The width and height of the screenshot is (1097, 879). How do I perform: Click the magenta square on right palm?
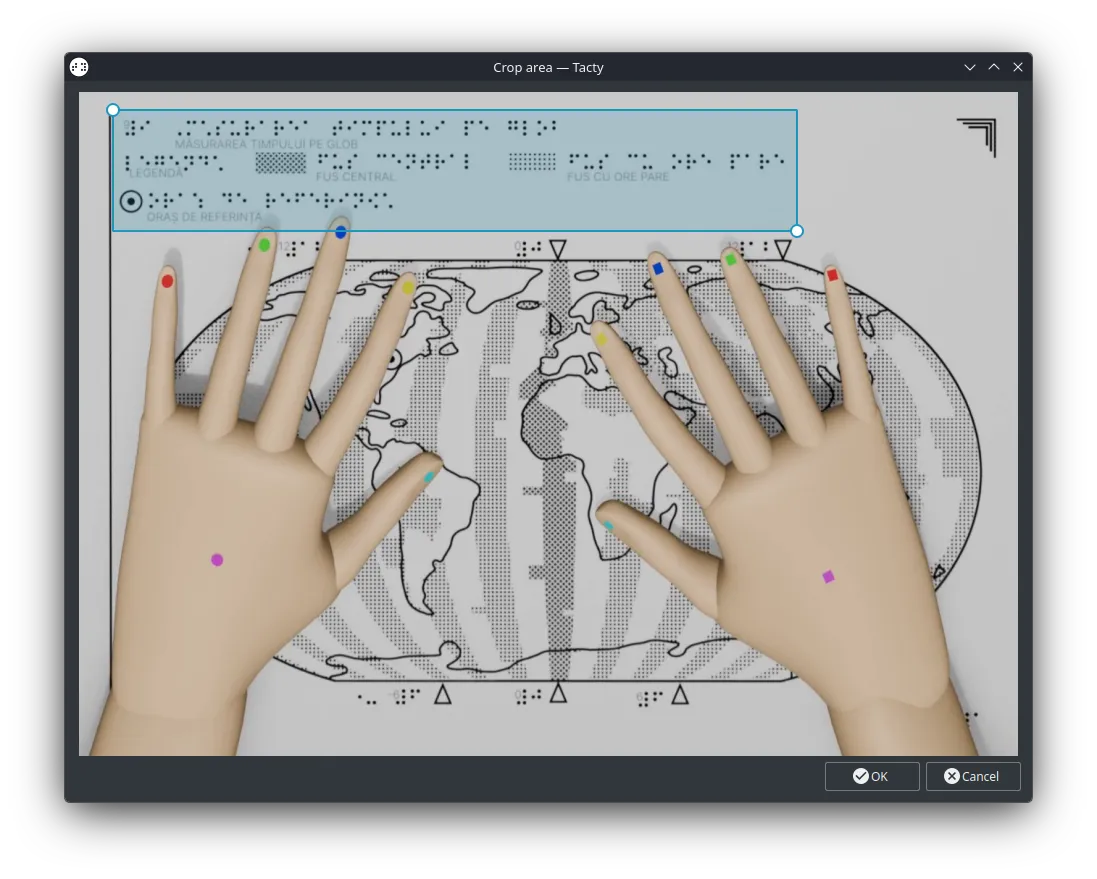coord(828,577)
